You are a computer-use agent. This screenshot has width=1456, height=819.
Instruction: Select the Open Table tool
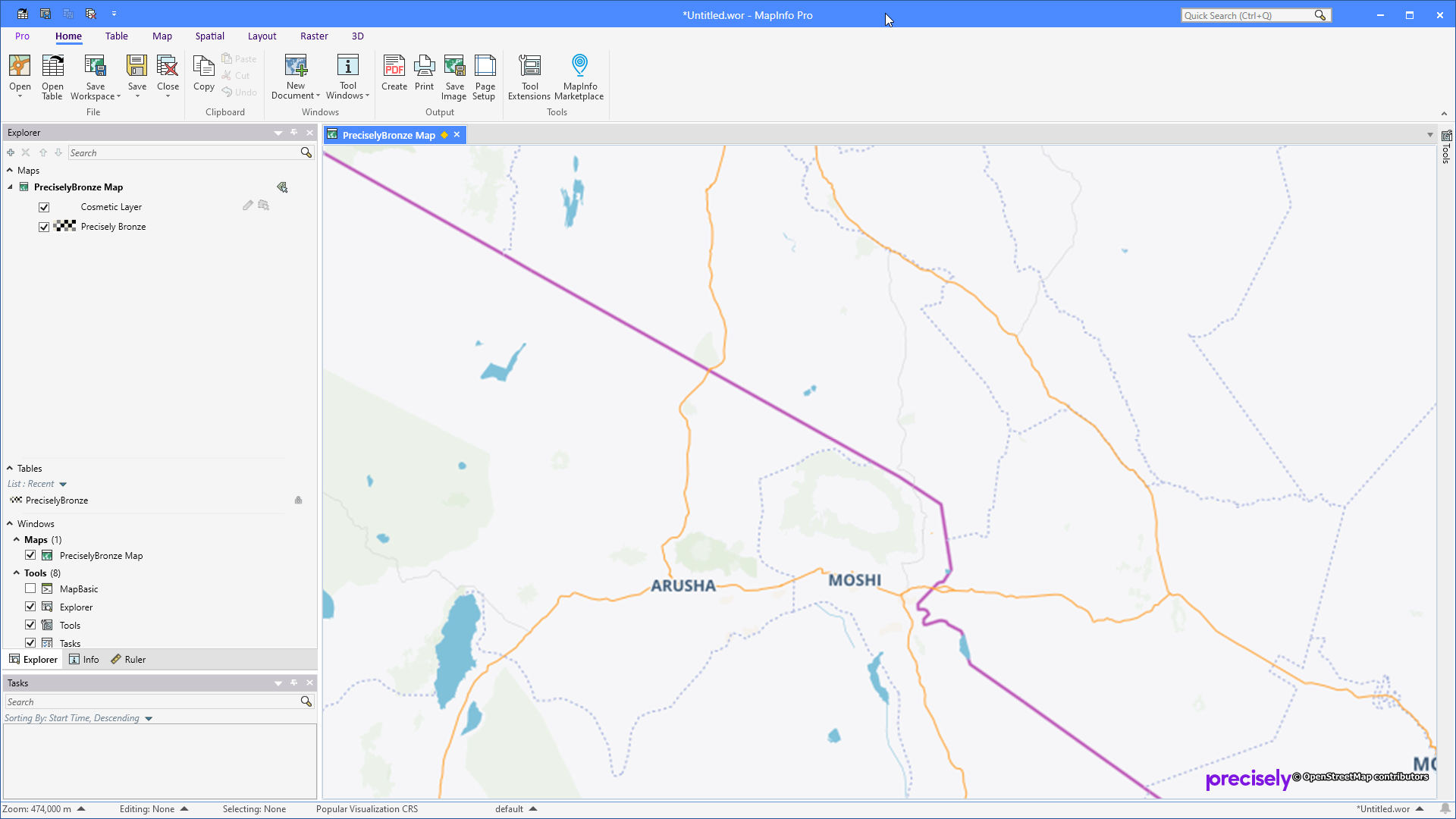click(x=52, y=76)
